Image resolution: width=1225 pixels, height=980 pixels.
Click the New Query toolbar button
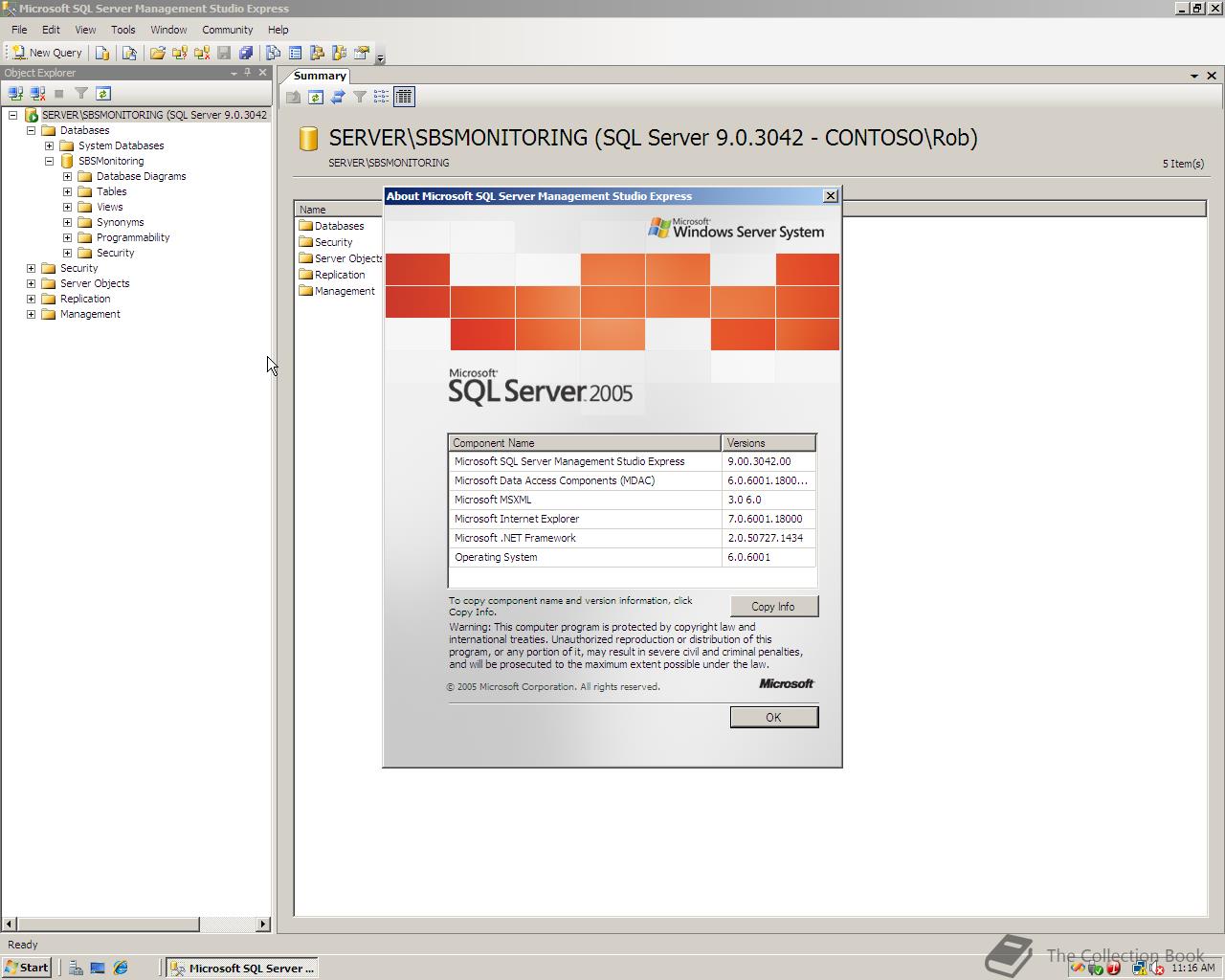pyautogui.click(x=47, y=53)
